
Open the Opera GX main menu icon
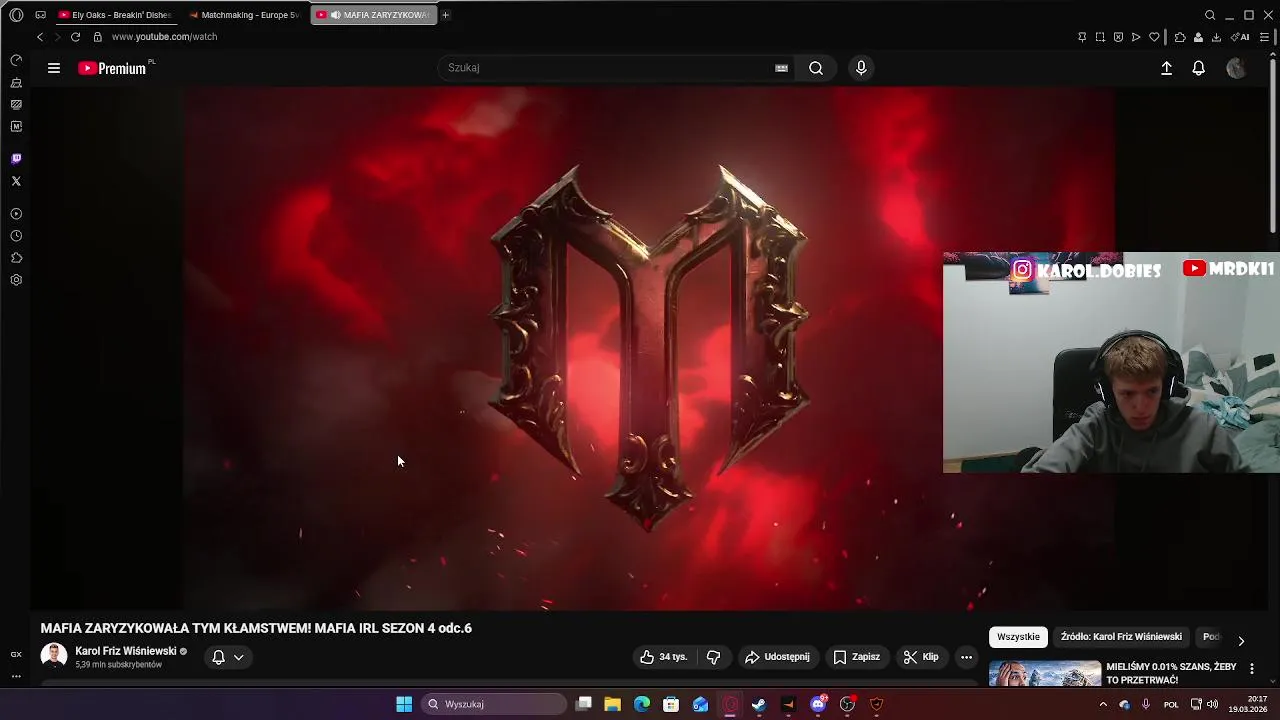click(16, 15)
